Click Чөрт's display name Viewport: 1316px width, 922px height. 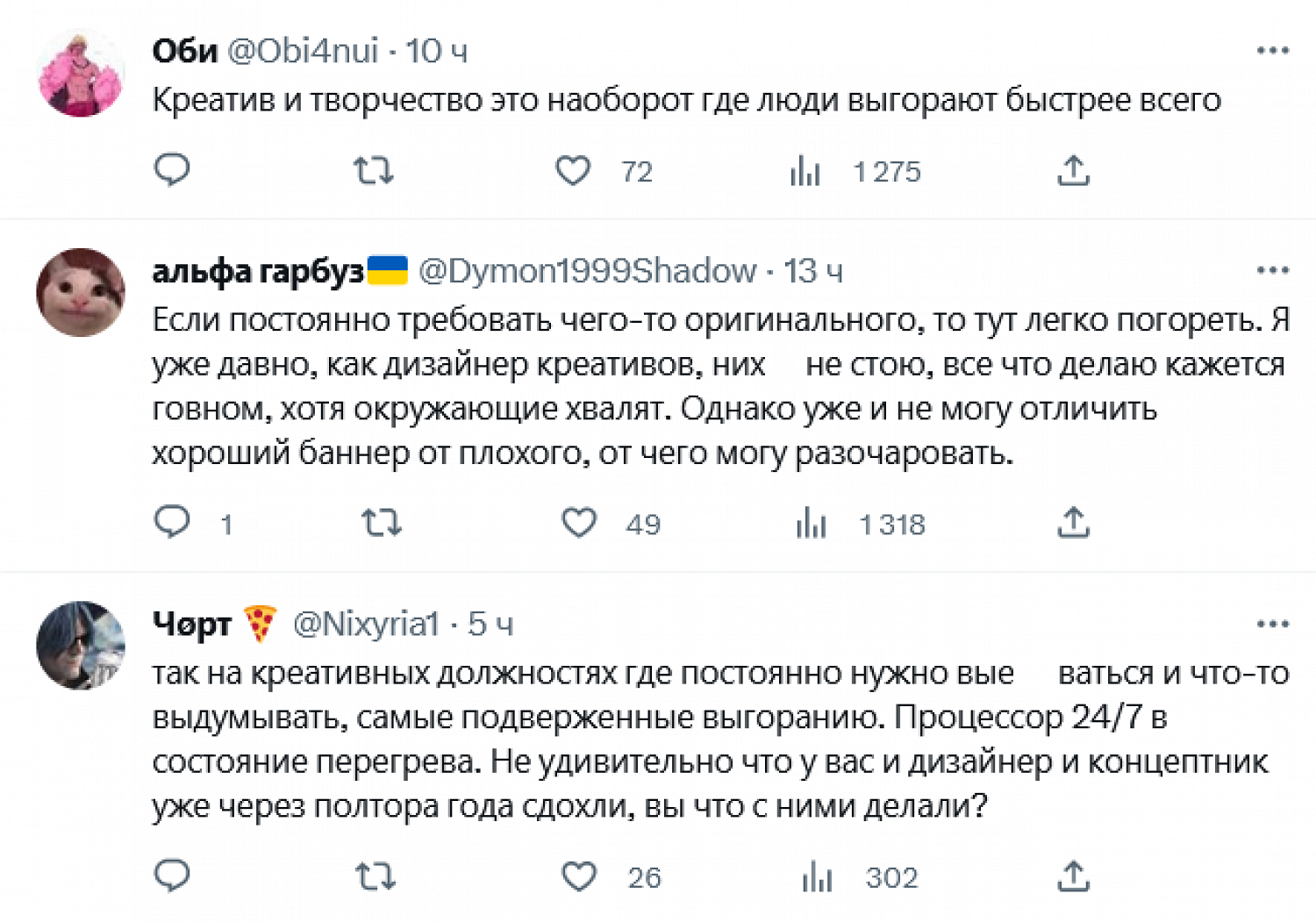coord(192,625)
